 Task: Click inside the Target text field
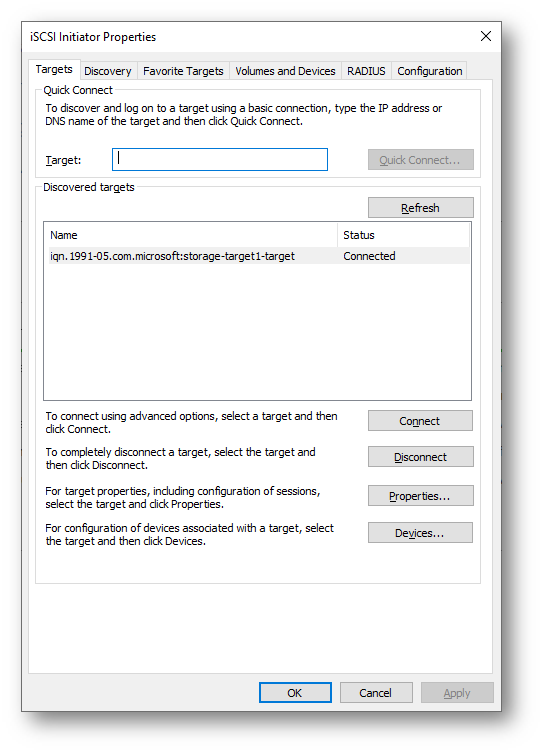220,160
